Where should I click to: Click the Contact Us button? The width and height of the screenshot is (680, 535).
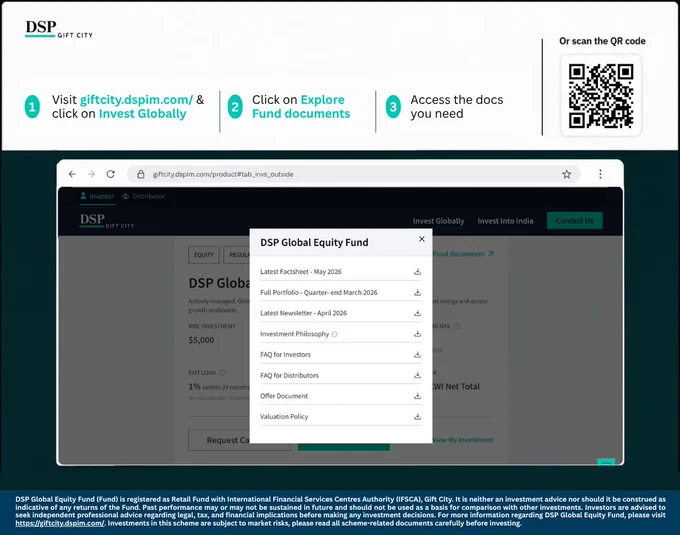575,221
